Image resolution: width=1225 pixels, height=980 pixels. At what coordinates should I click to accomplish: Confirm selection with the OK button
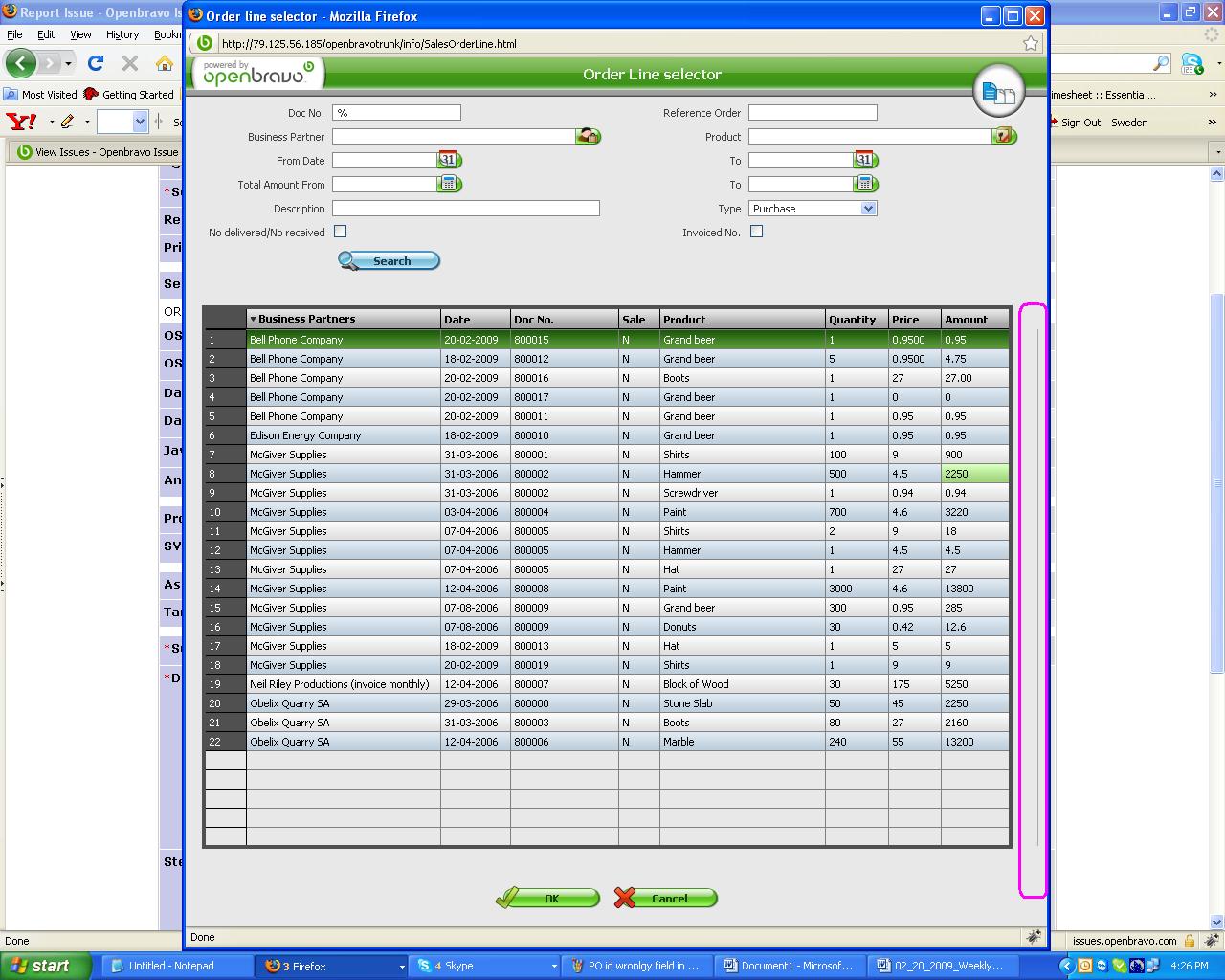548,898
